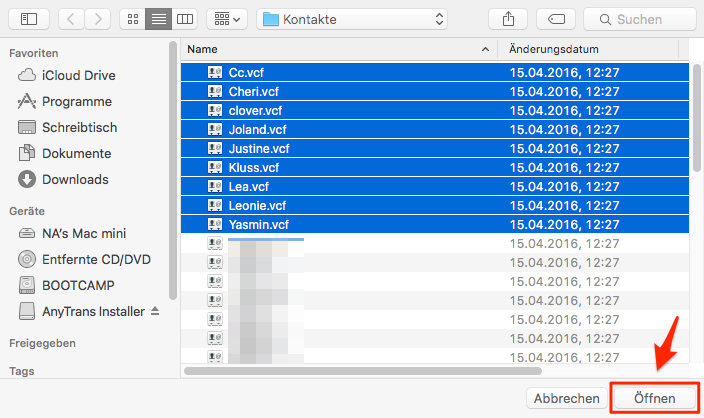Viewport: 704px width, 418px height.
Task: Focus the Suchen search field
Action: pyautogui.click(x=640, y=19)
